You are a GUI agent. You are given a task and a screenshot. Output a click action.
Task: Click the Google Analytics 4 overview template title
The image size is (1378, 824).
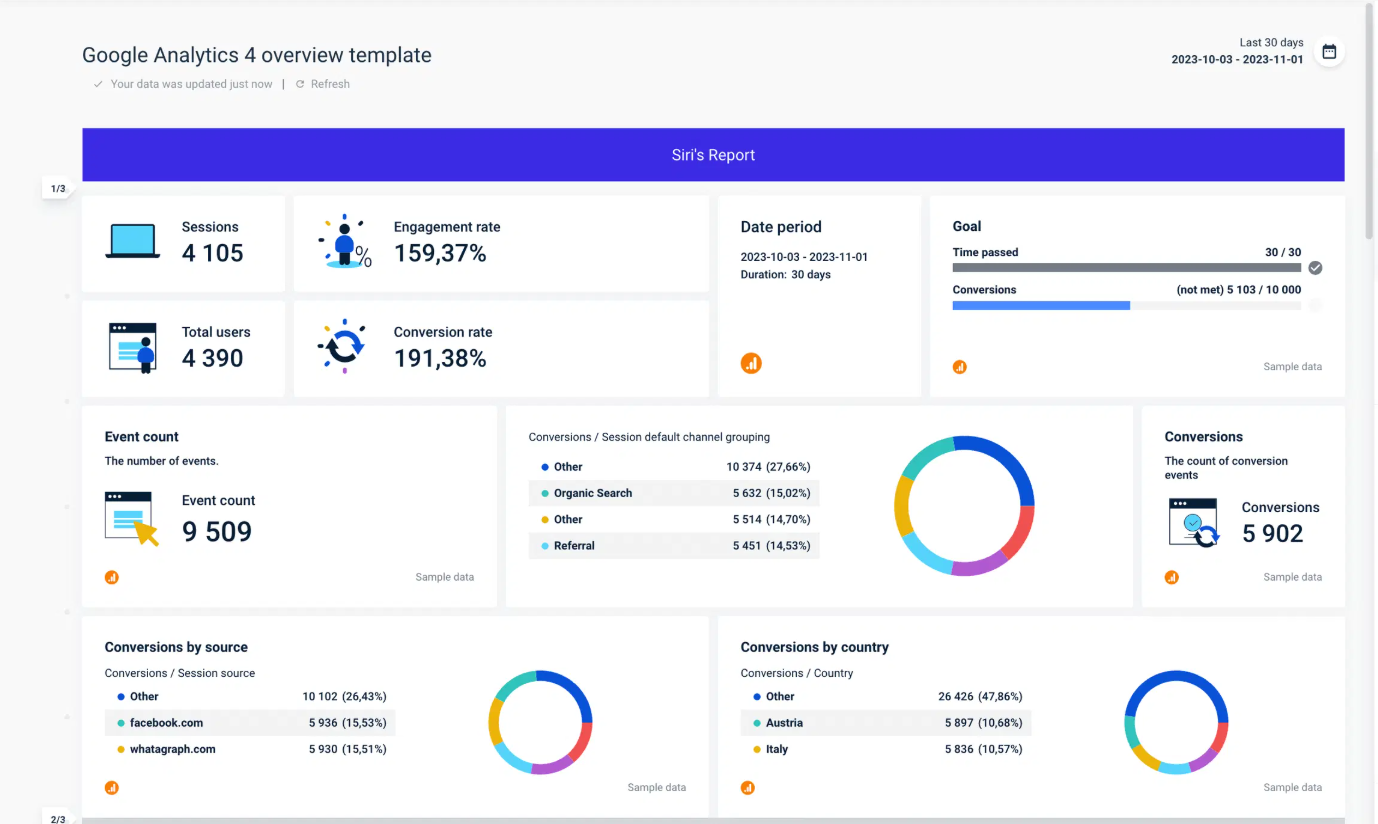(x=257, y=55)
